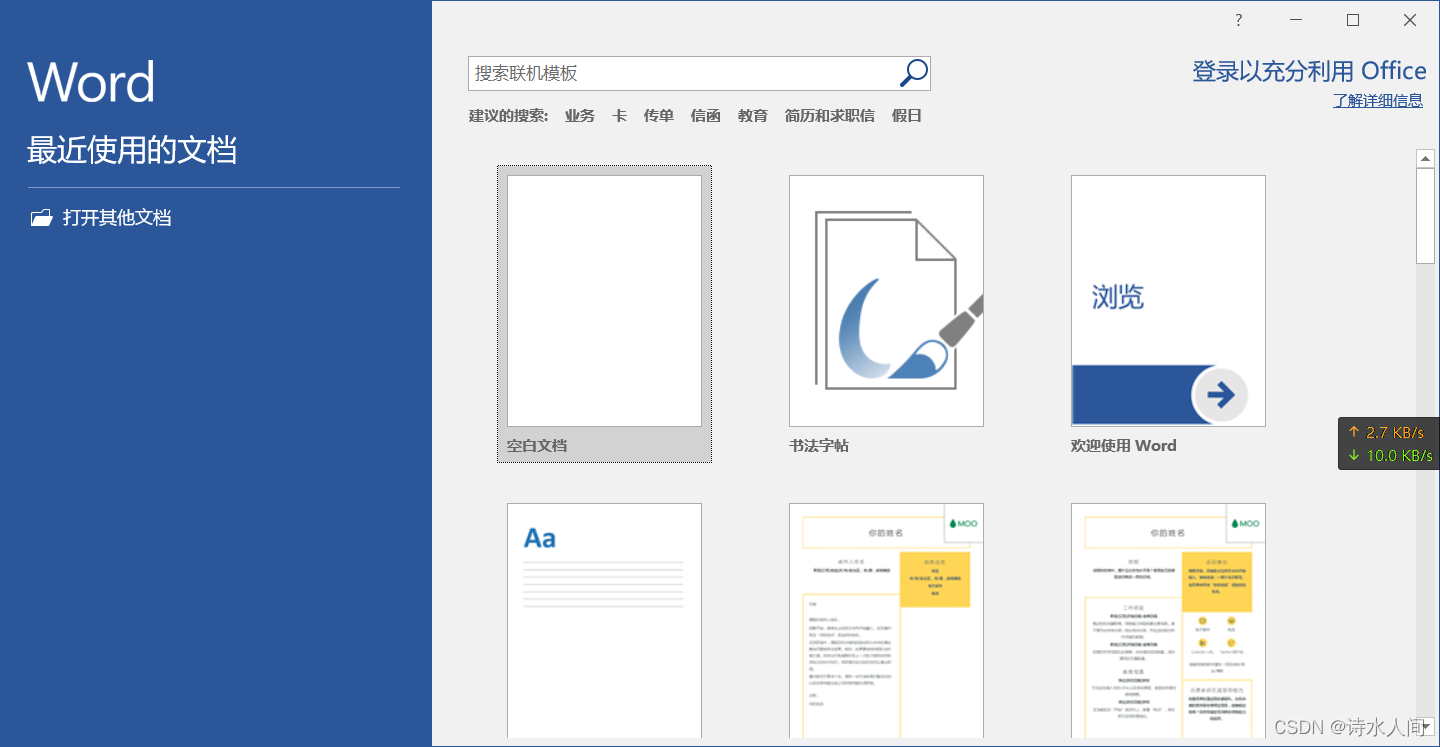Click the search magnifier icon
The height and width of the screenshot is (747, 1440).
[913, 73]
